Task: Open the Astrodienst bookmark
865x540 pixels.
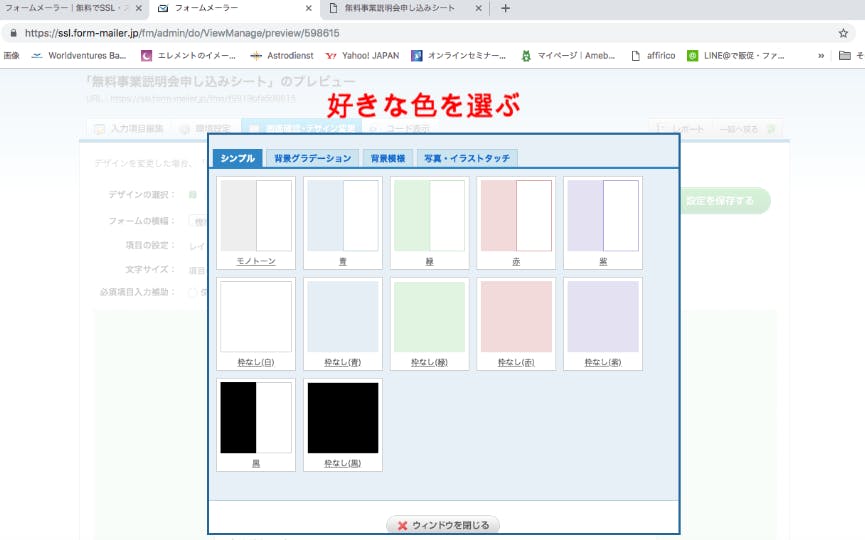Action: (x=282, y=56)
